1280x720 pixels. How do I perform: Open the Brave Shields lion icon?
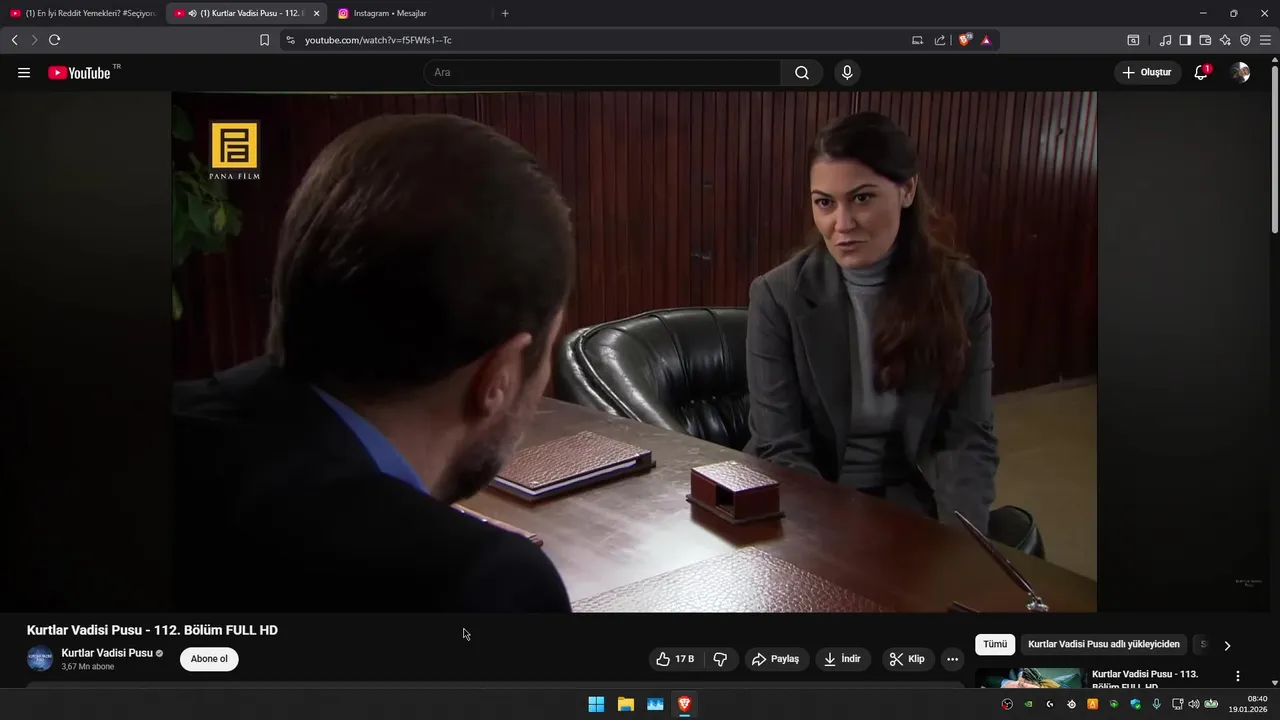pyautogui.click(x=965, y=40)
